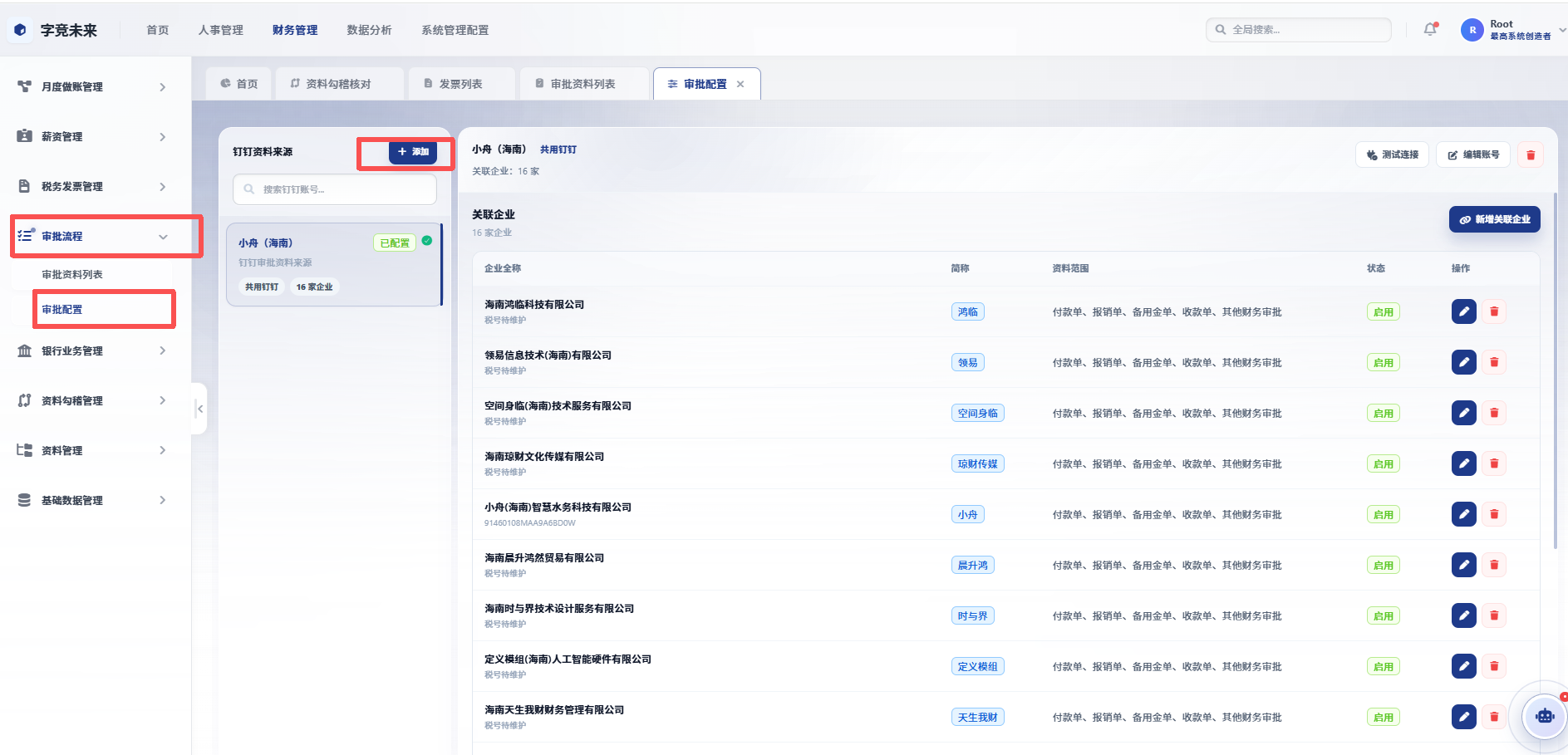
Task: Expand the 基础数据管理 menu
Action: pyautogui.click(x=162, y=500)
